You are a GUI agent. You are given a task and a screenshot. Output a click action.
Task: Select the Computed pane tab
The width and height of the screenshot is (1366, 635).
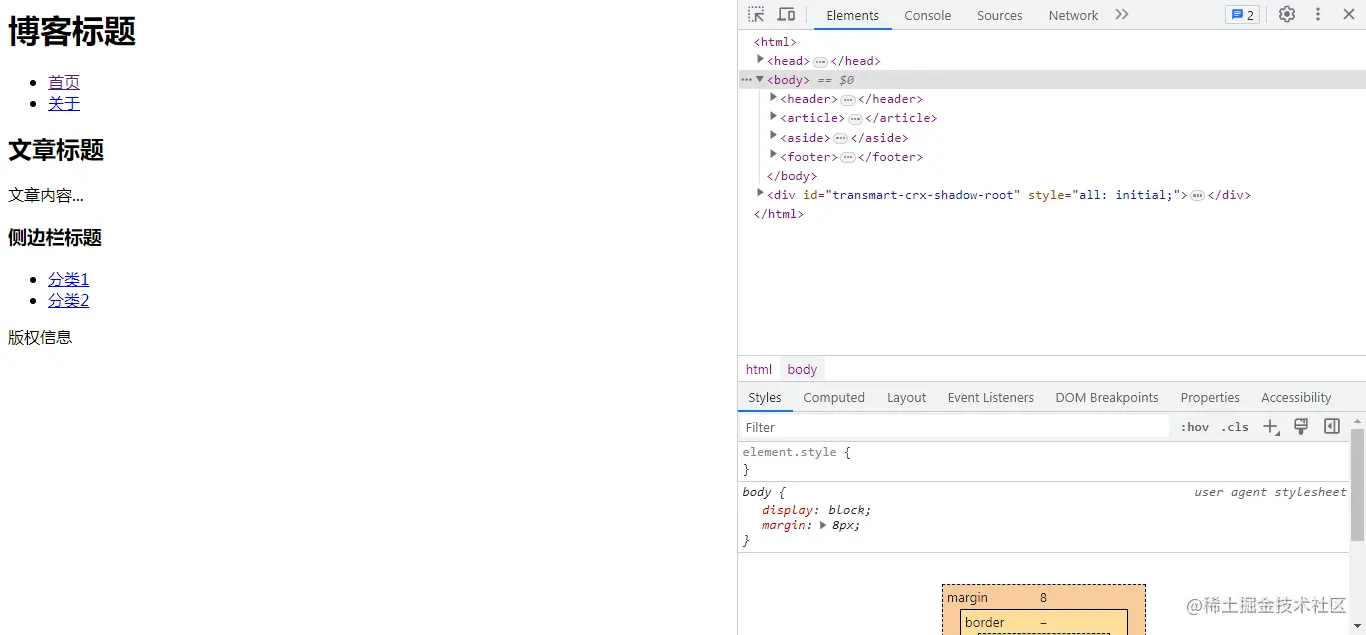(x=834, y=397)
